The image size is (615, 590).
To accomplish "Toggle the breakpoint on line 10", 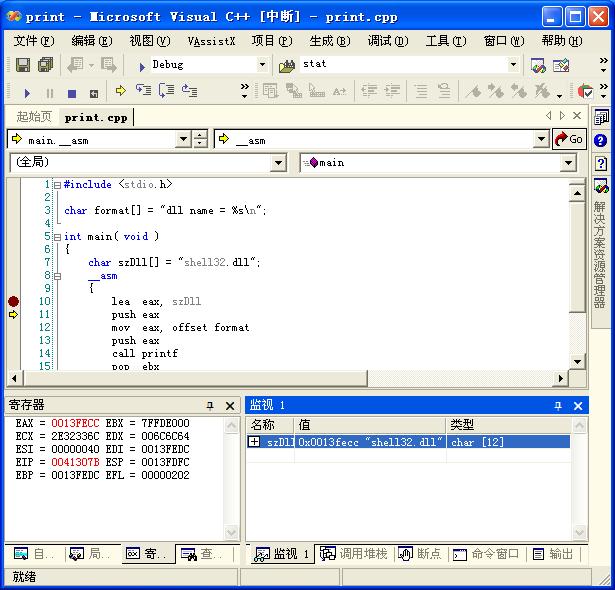I will coord(13,301).
